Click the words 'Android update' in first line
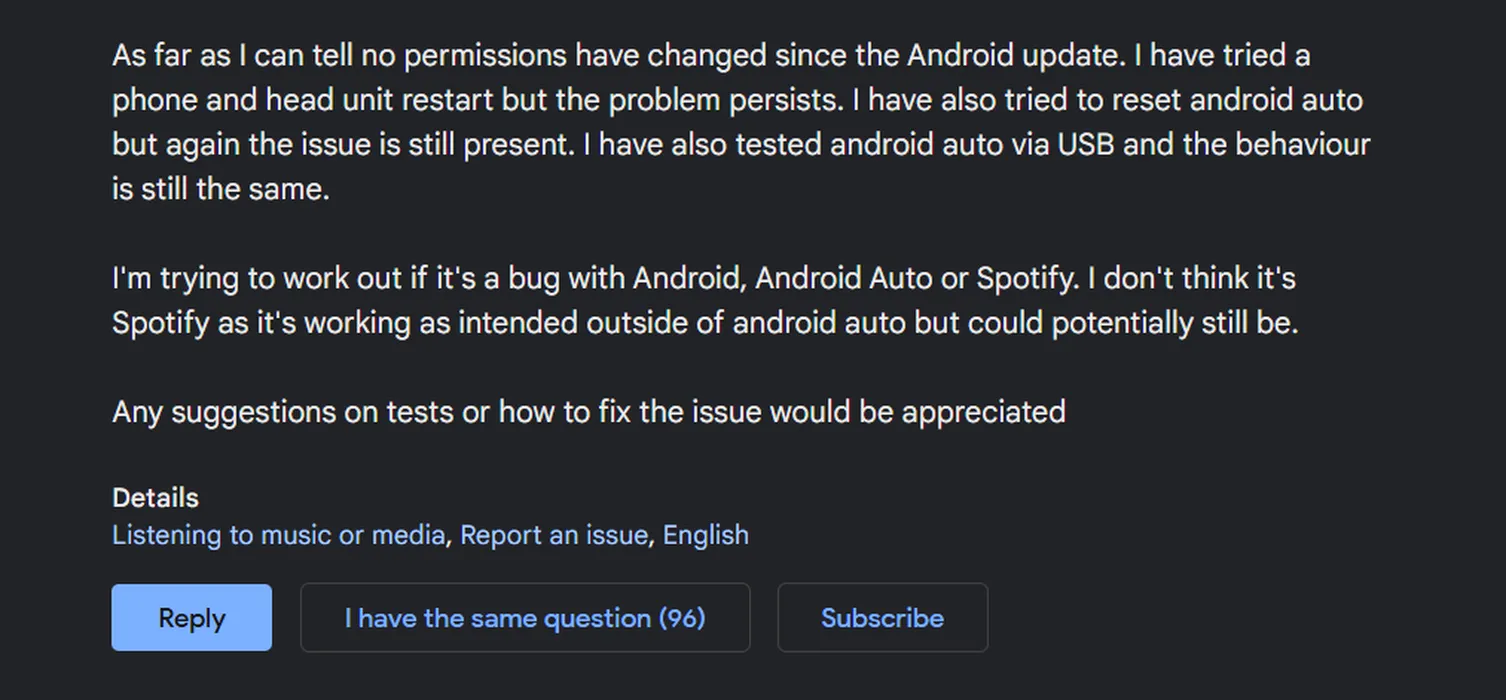 (1016, 56)
